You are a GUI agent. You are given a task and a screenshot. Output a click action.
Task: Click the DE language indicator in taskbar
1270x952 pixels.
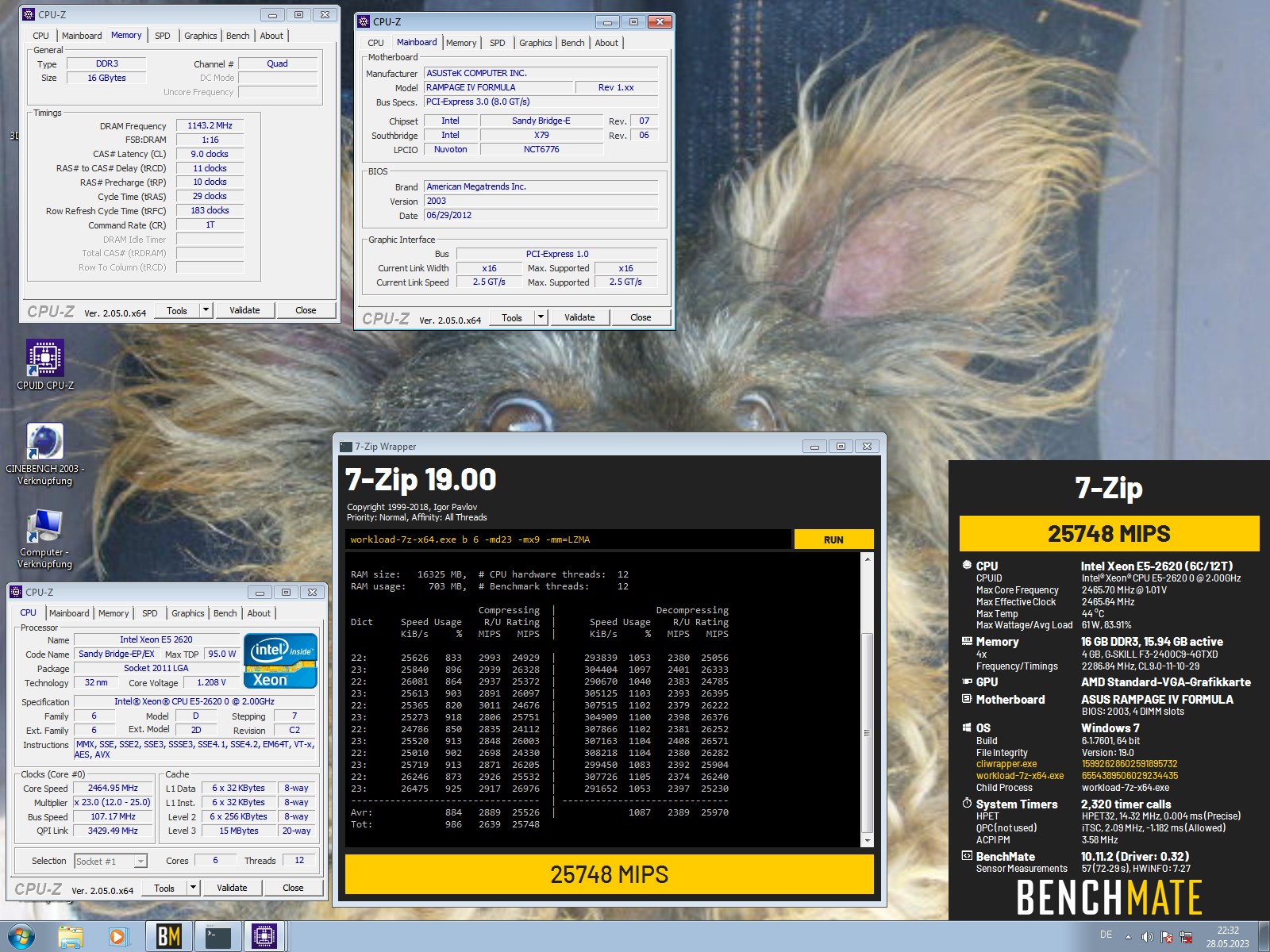click(1106, 935)
